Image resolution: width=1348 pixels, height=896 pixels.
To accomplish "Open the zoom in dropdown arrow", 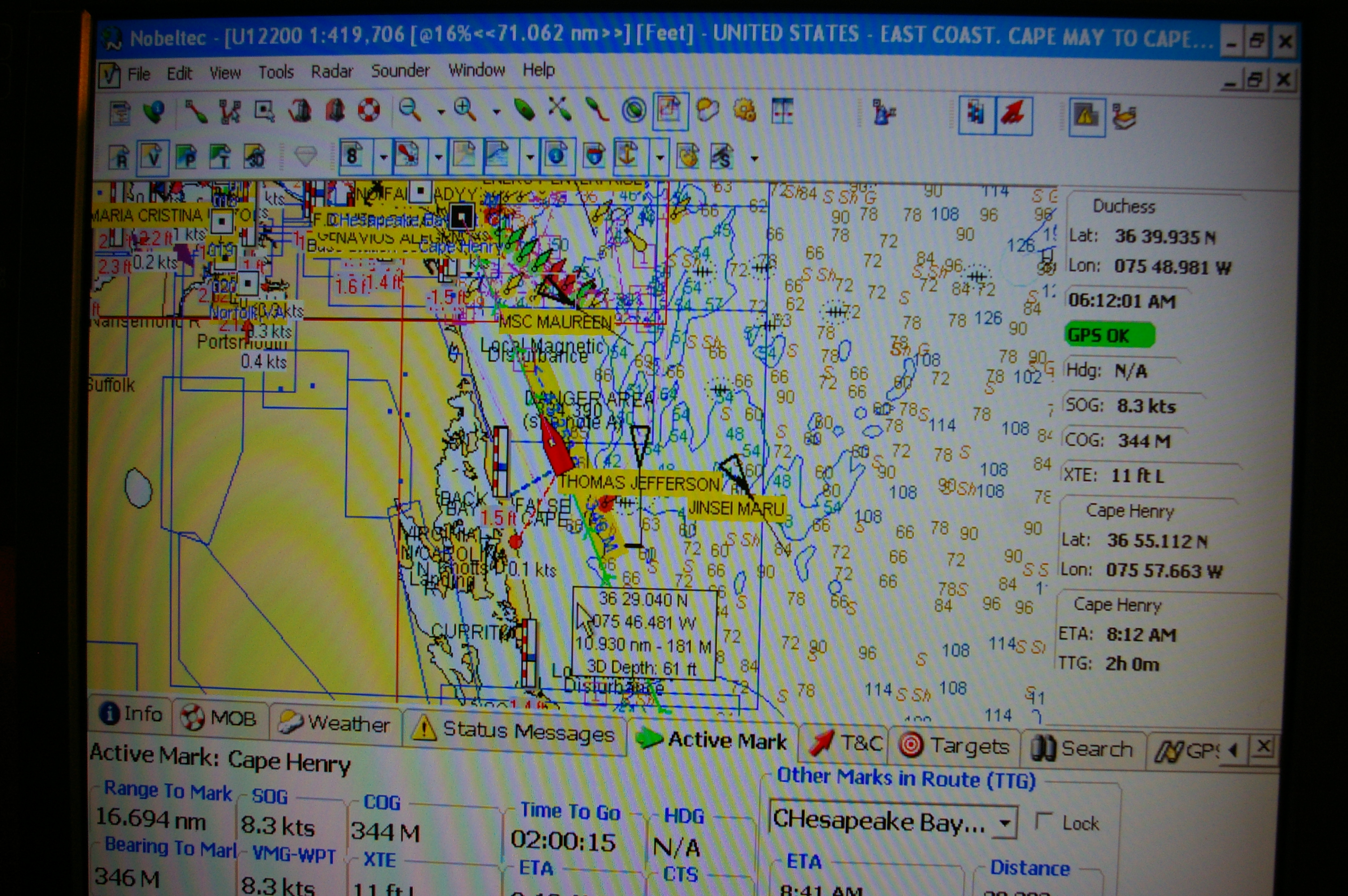I will pyautogui.click(x=497, y=112).
